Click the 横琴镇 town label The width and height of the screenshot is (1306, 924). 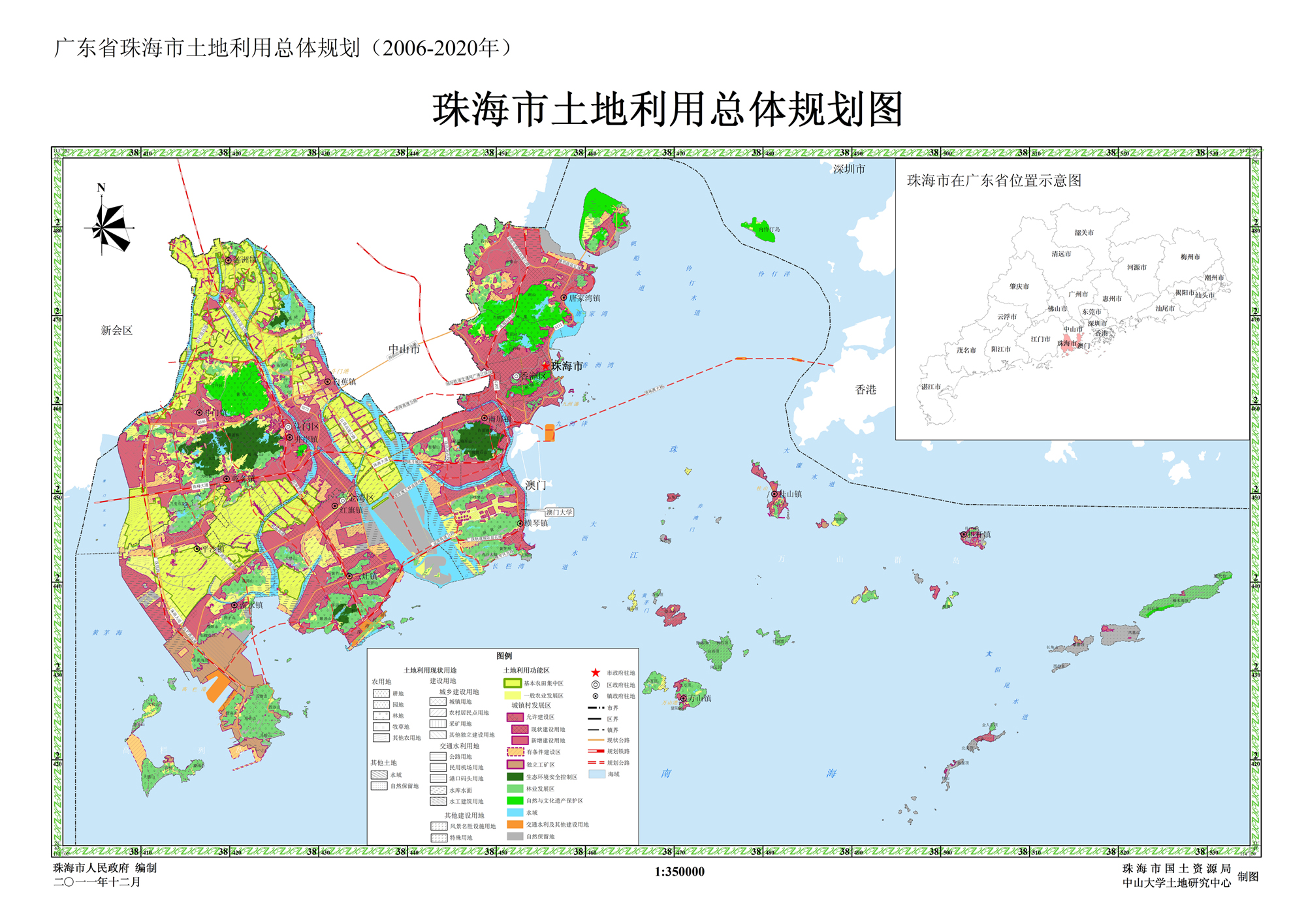537,523
